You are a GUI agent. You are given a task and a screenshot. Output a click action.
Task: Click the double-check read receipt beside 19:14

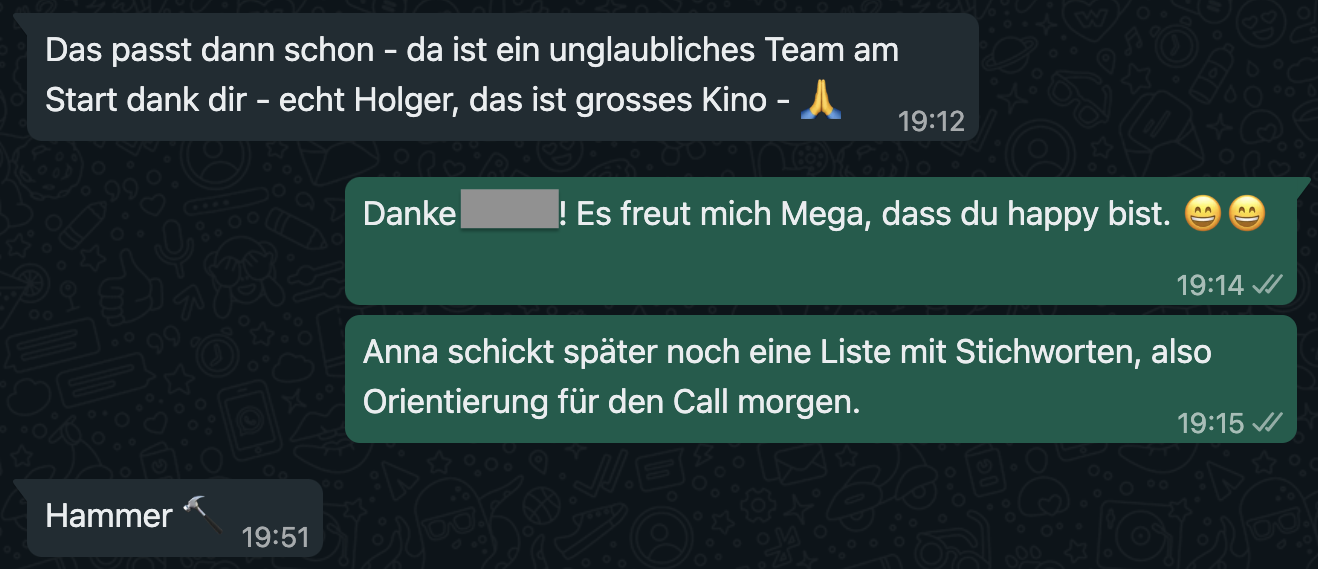(1267, 285)
